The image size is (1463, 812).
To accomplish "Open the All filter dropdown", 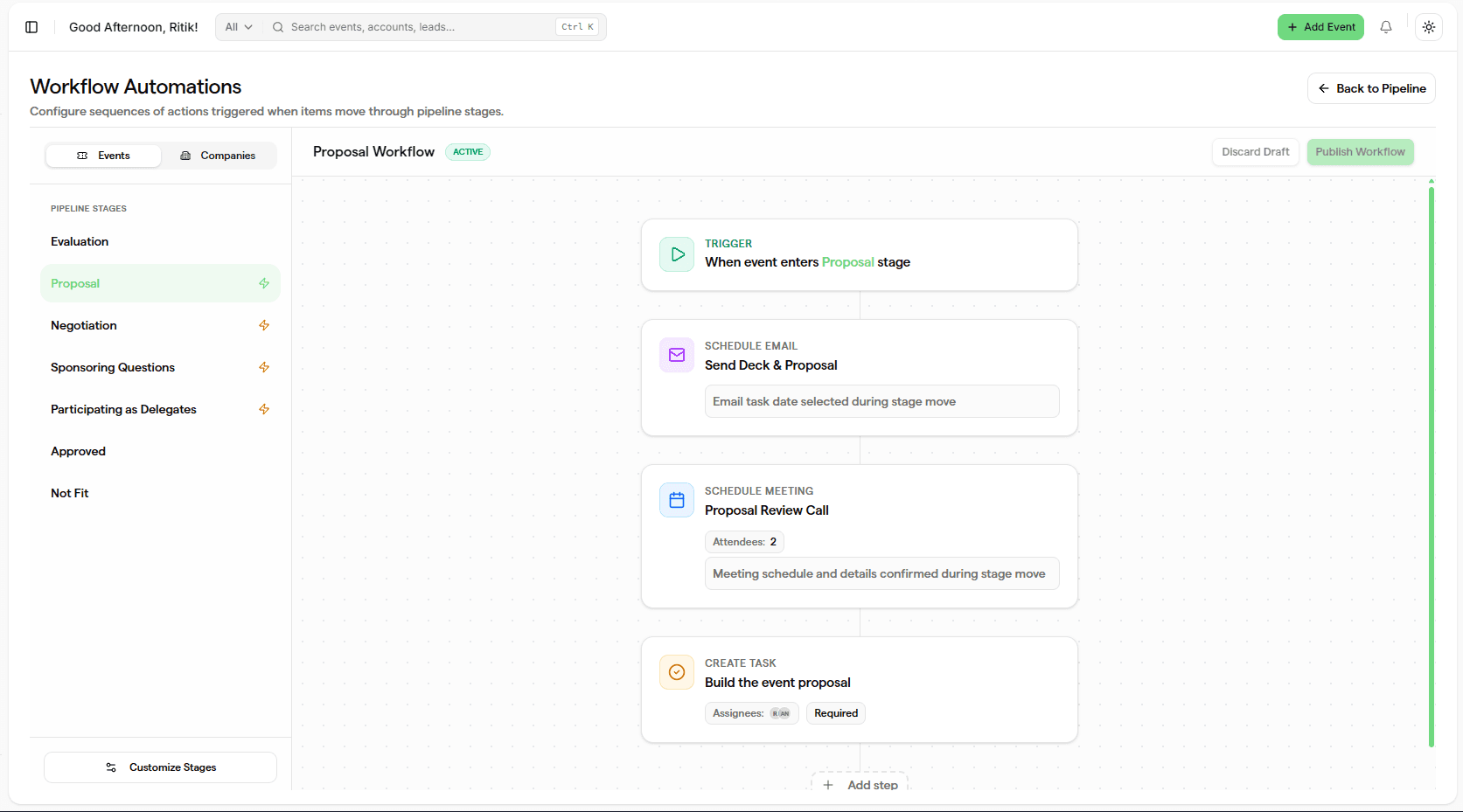I will click(239, 27).
